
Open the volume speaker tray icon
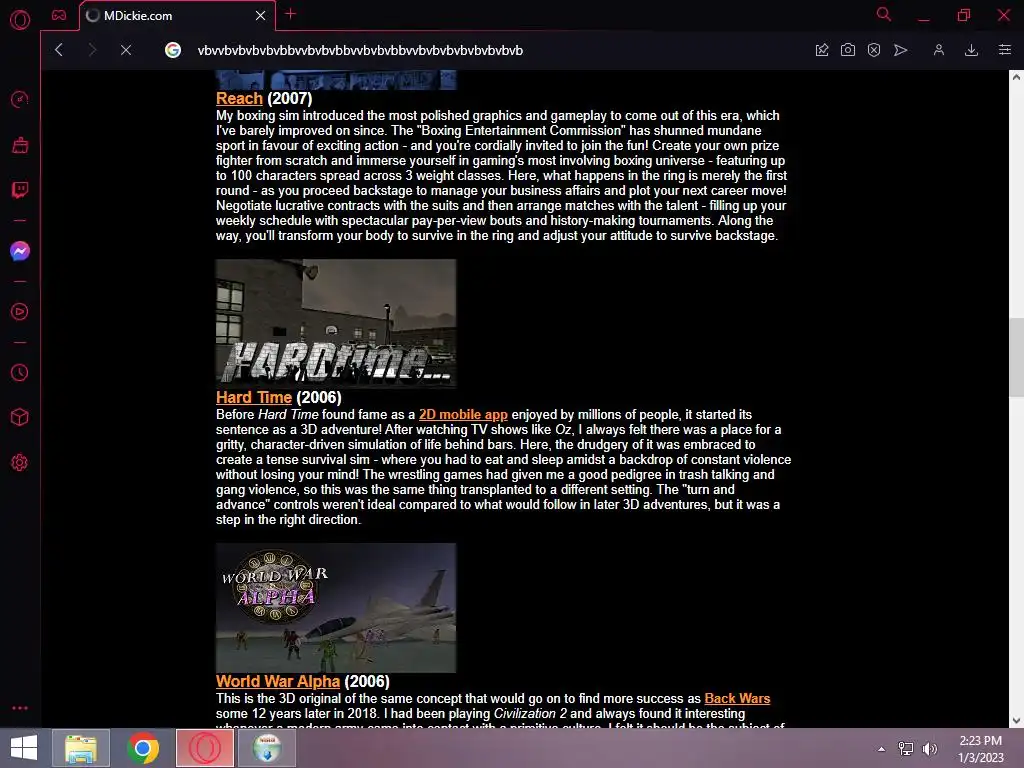930,748
